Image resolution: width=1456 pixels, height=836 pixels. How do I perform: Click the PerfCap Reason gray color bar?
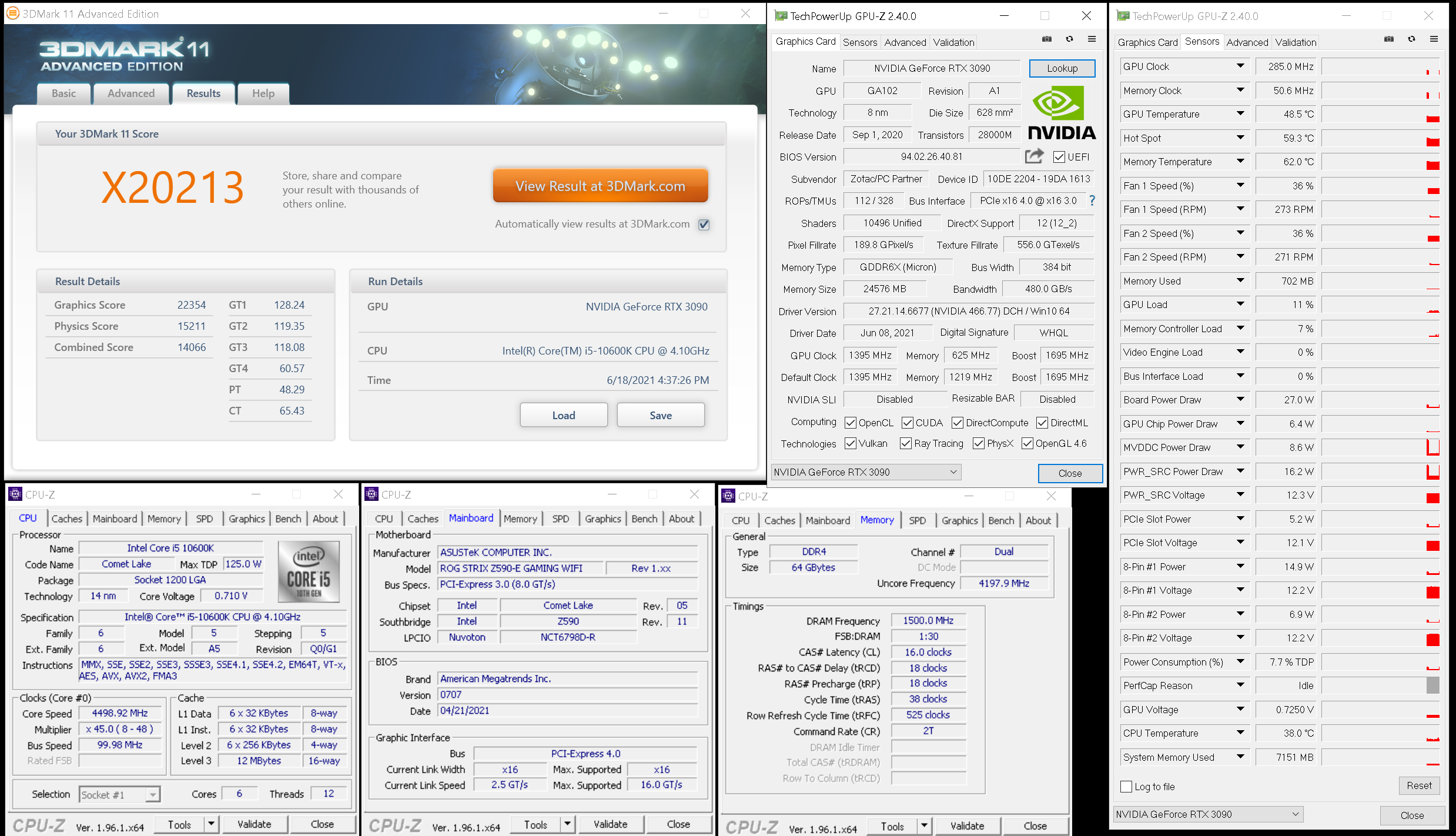1433,685
